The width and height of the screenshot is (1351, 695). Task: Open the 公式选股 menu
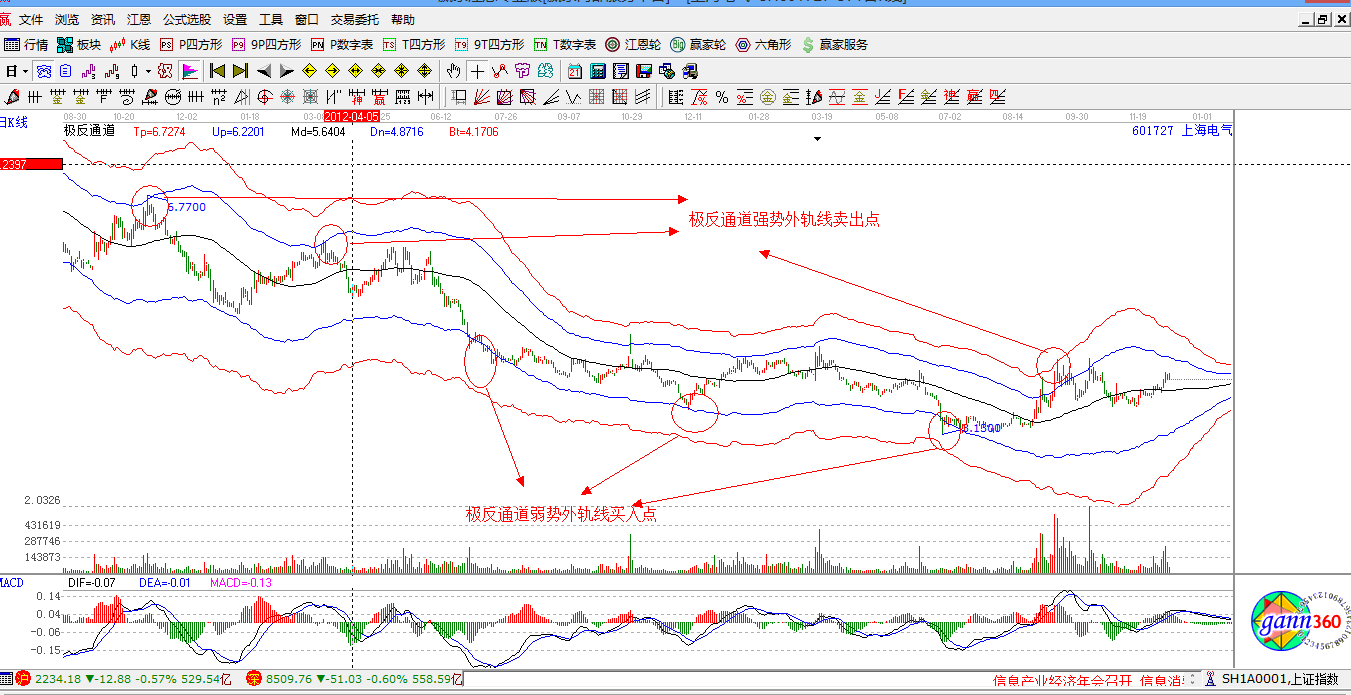(187, 19)
